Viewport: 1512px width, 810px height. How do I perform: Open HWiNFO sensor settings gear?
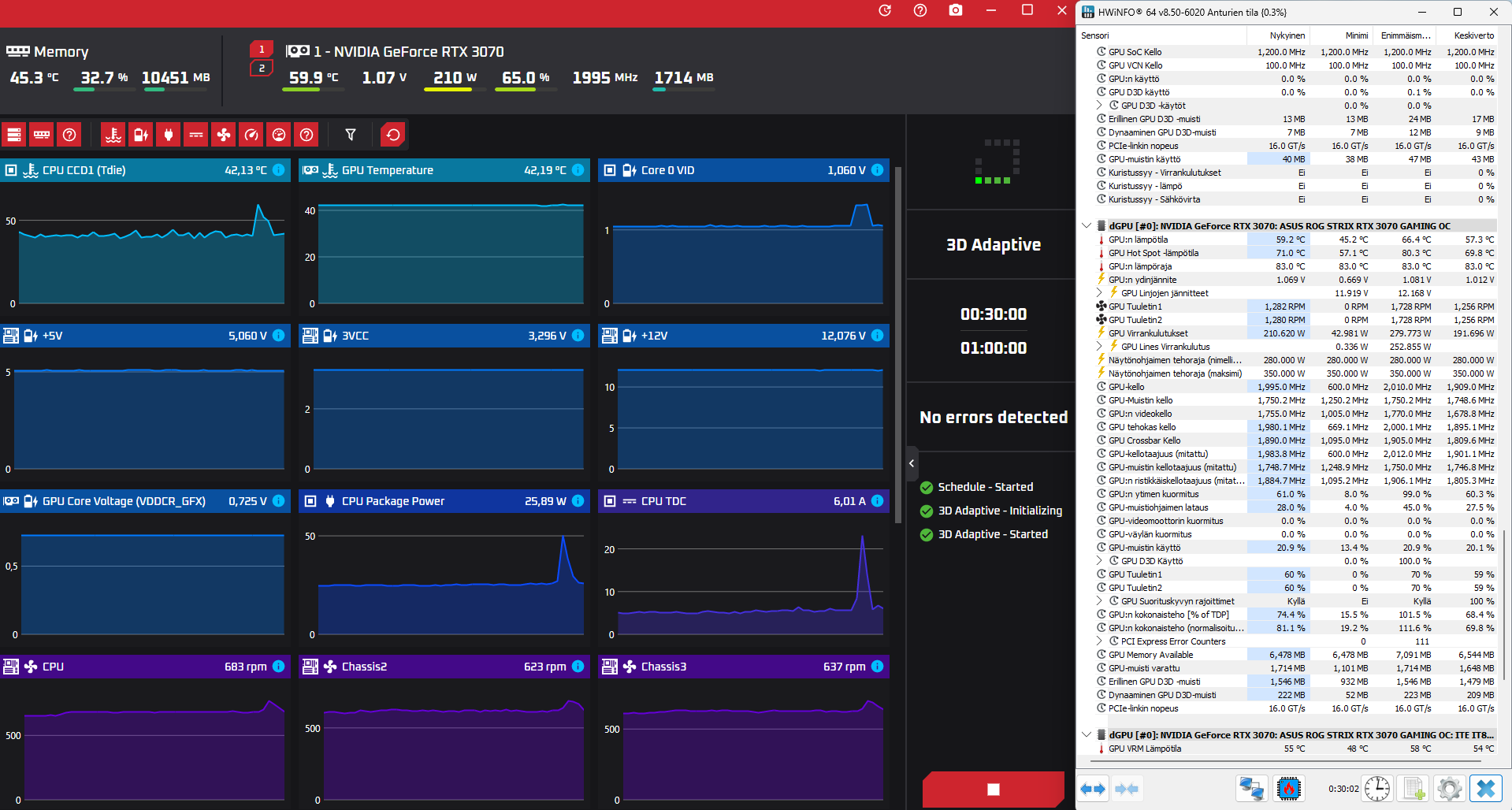point(1449,788)
